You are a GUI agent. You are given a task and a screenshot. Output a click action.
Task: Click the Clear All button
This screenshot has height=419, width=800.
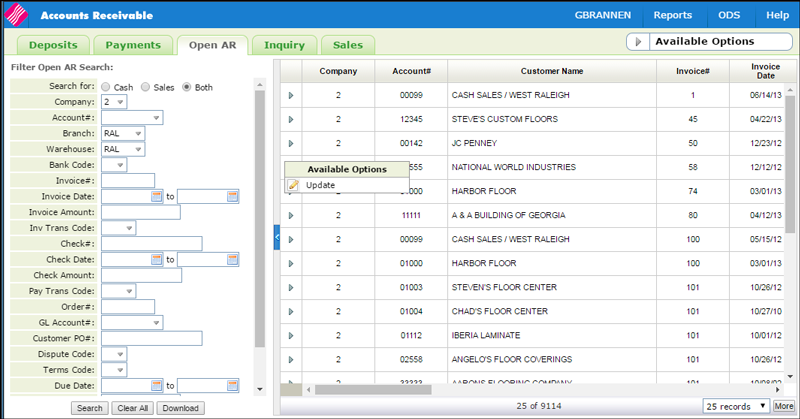[x=132, y=408]
